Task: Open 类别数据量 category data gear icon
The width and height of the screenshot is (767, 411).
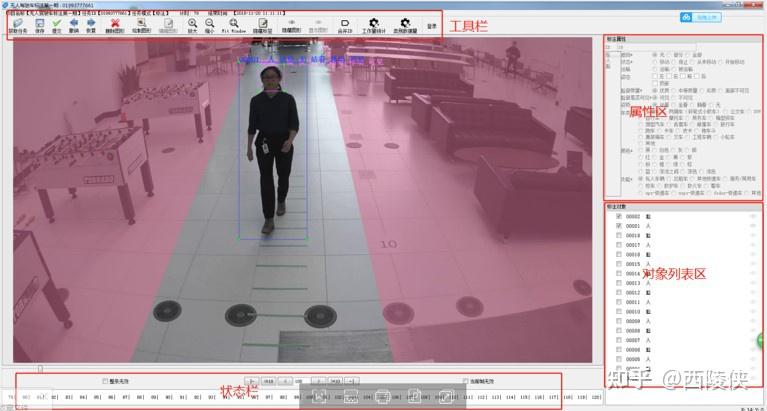Action: tap(406, 25)
